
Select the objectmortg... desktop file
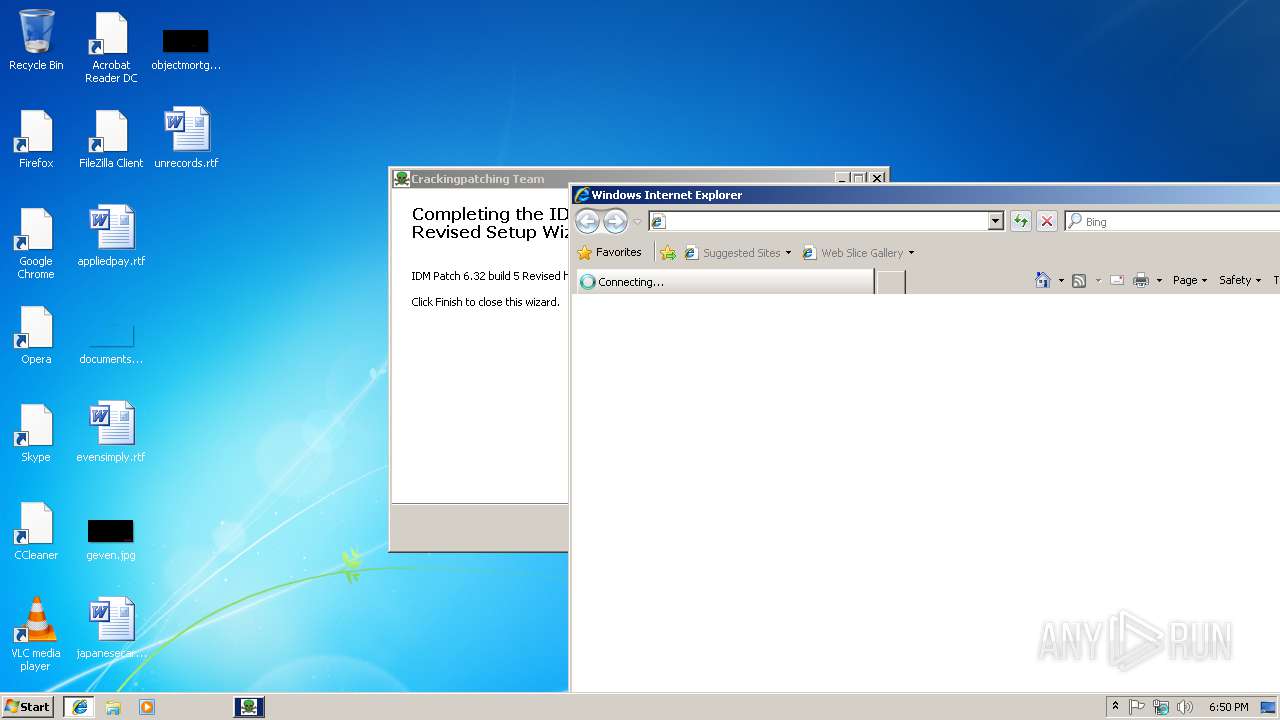point(186,48)
